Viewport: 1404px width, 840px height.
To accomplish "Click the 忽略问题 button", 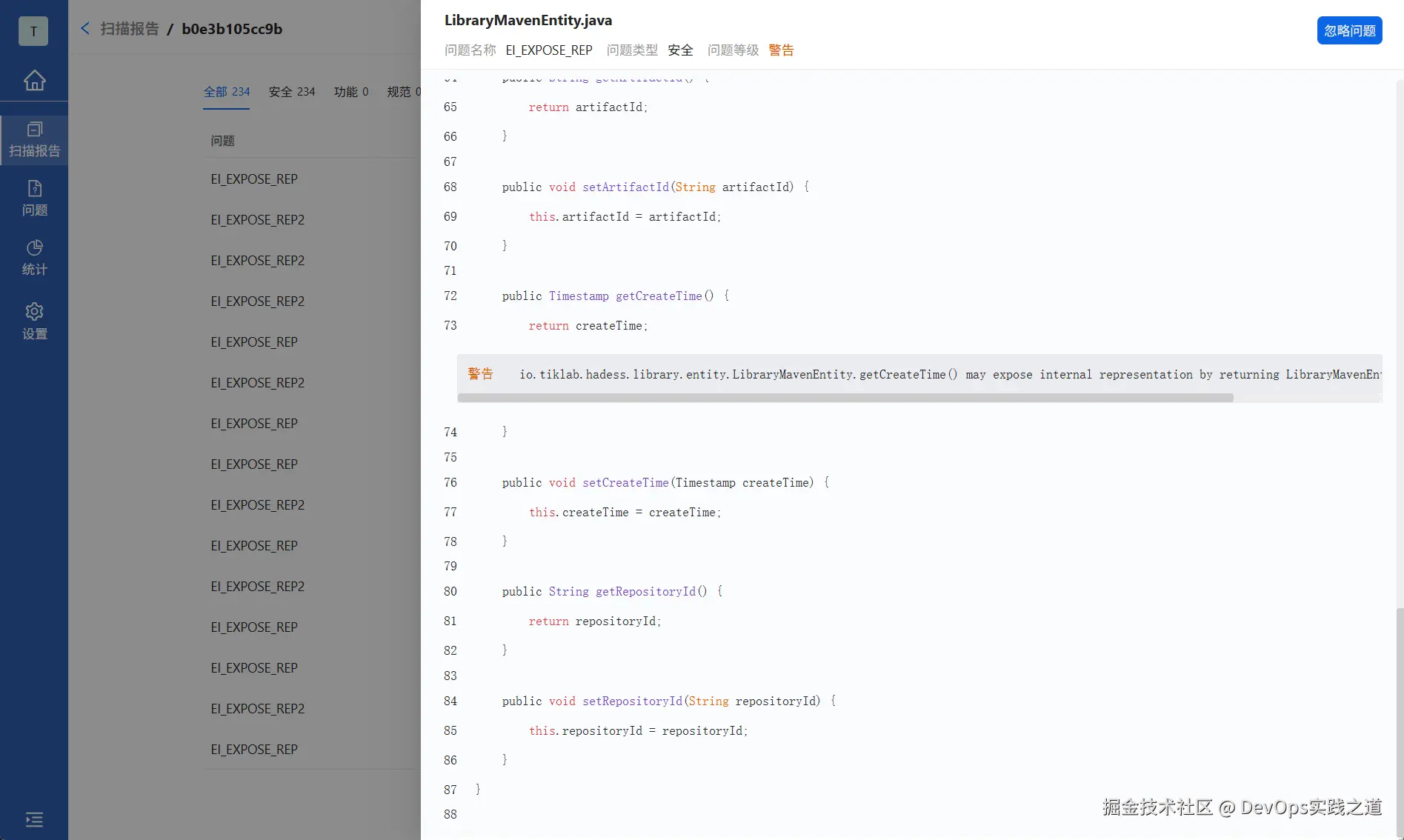I will coord(1349,30).
